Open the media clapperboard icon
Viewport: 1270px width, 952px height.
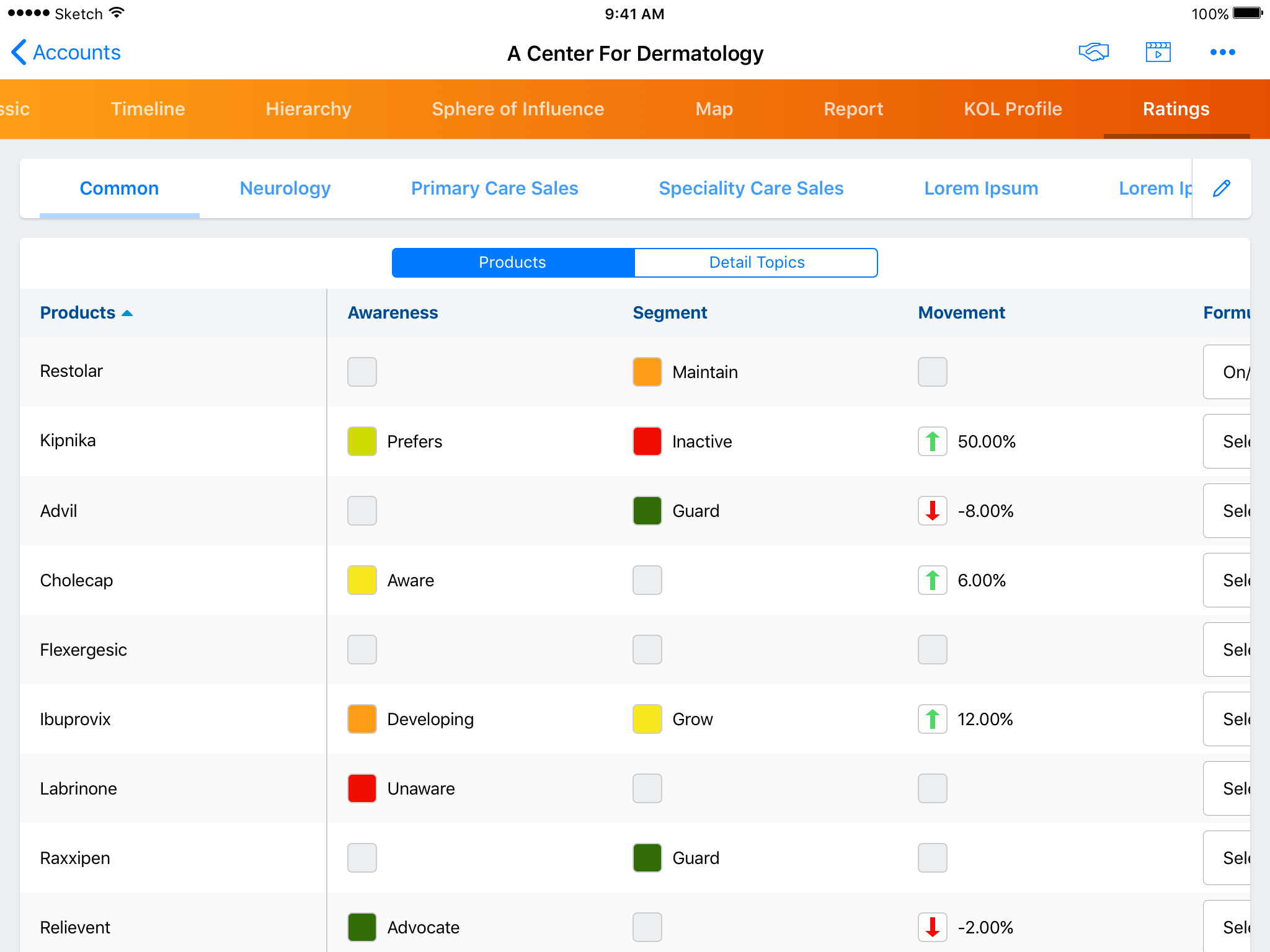1158,53
